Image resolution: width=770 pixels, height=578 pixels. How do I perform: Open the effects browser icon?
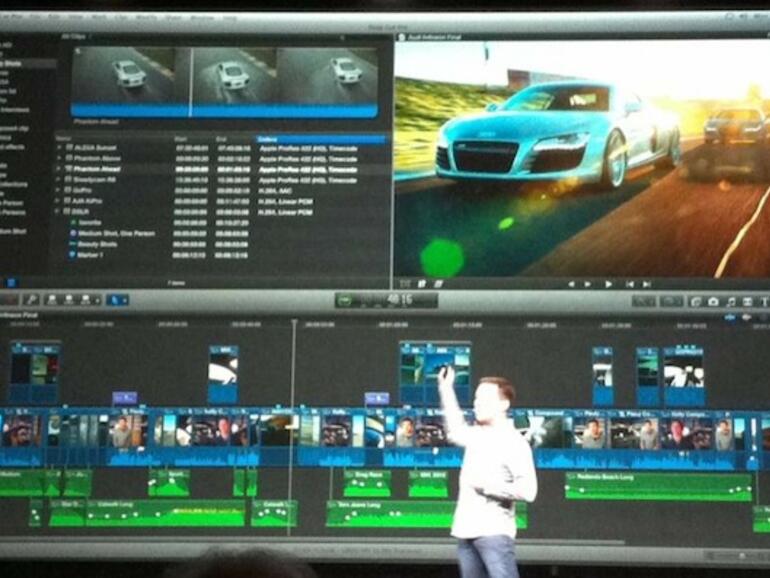click(x=696, y=302)
